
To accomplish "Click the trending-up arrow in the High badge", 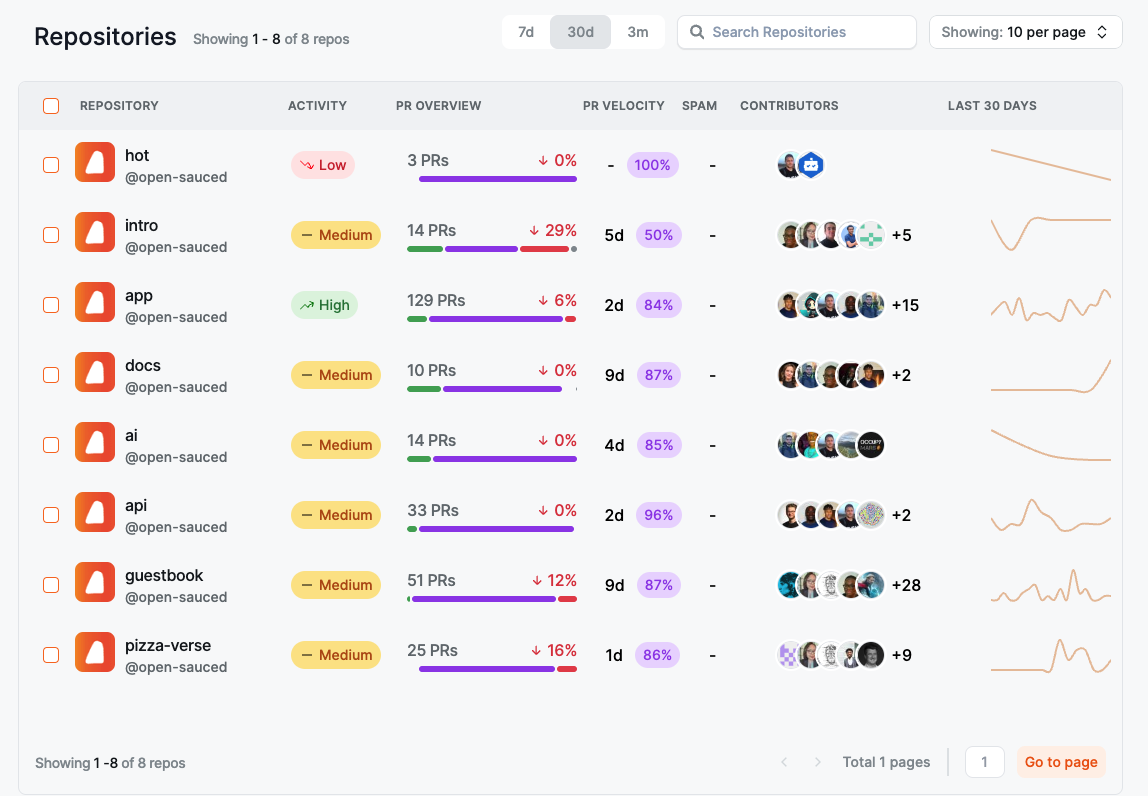I will (307, 305).
